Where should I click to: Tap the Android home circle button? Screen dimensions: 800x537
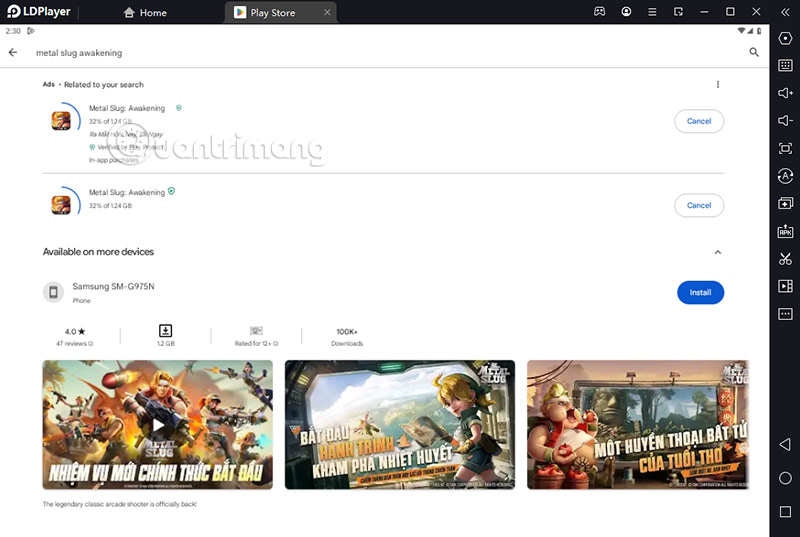click(x=785, y=478)
